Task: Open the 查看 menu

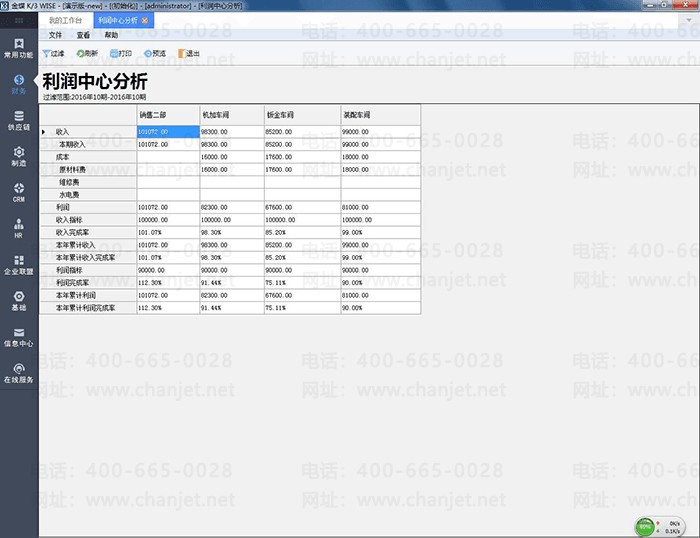Action: (x=83, y=35)
